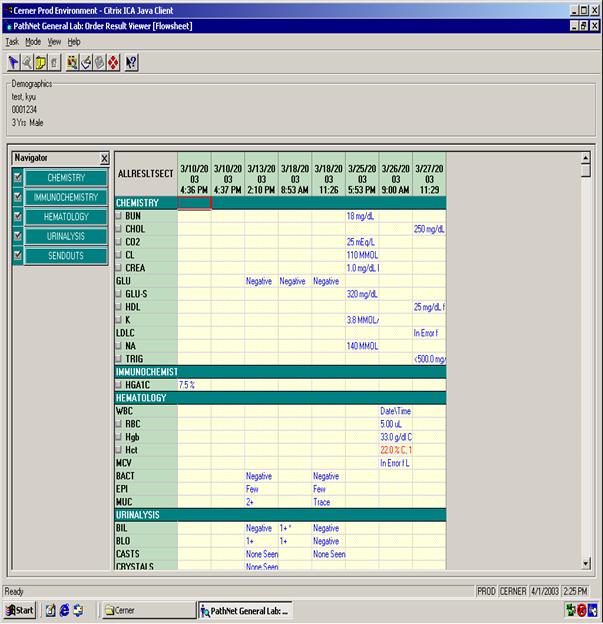Click the Outlook Express quick launch icon
This screenshot has height=624, width=603.
78,610
